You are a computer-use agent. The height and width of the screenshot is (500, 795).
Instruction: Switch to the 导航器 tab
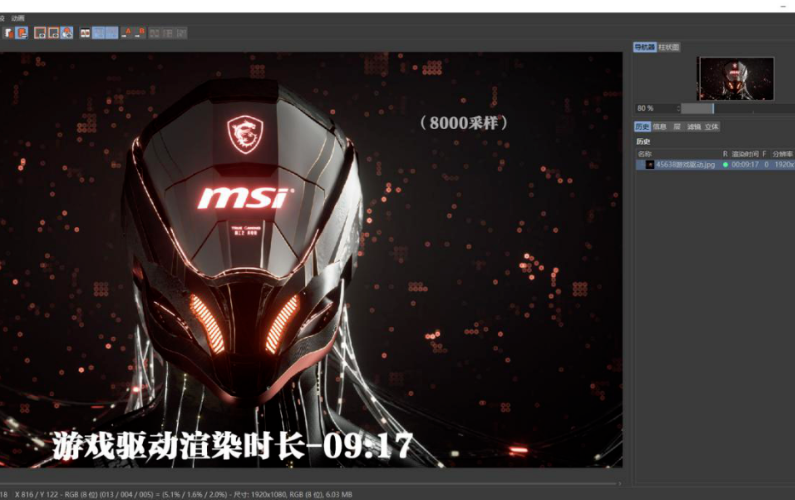644,47
